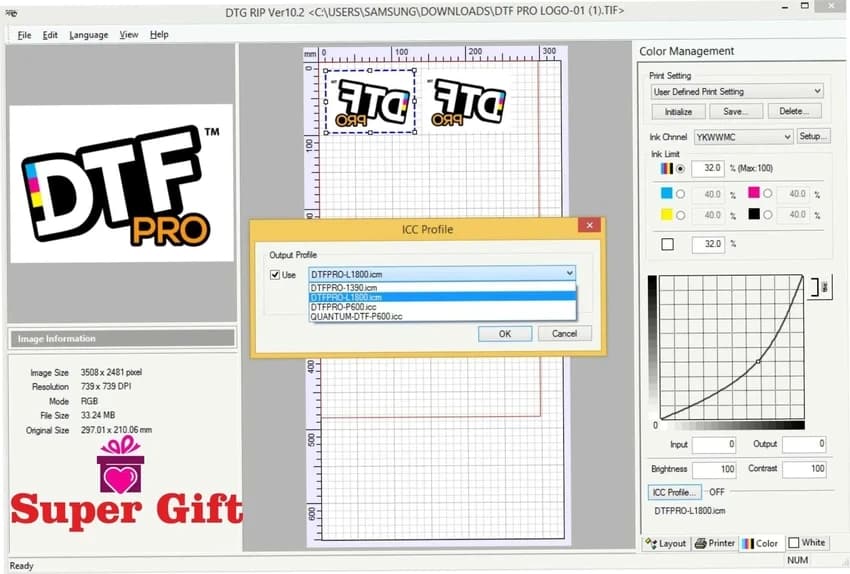This screenshot has height=574, width=850.
Task: Choose DTFPRO-P600.icc profile option
Action: [442, 307]
